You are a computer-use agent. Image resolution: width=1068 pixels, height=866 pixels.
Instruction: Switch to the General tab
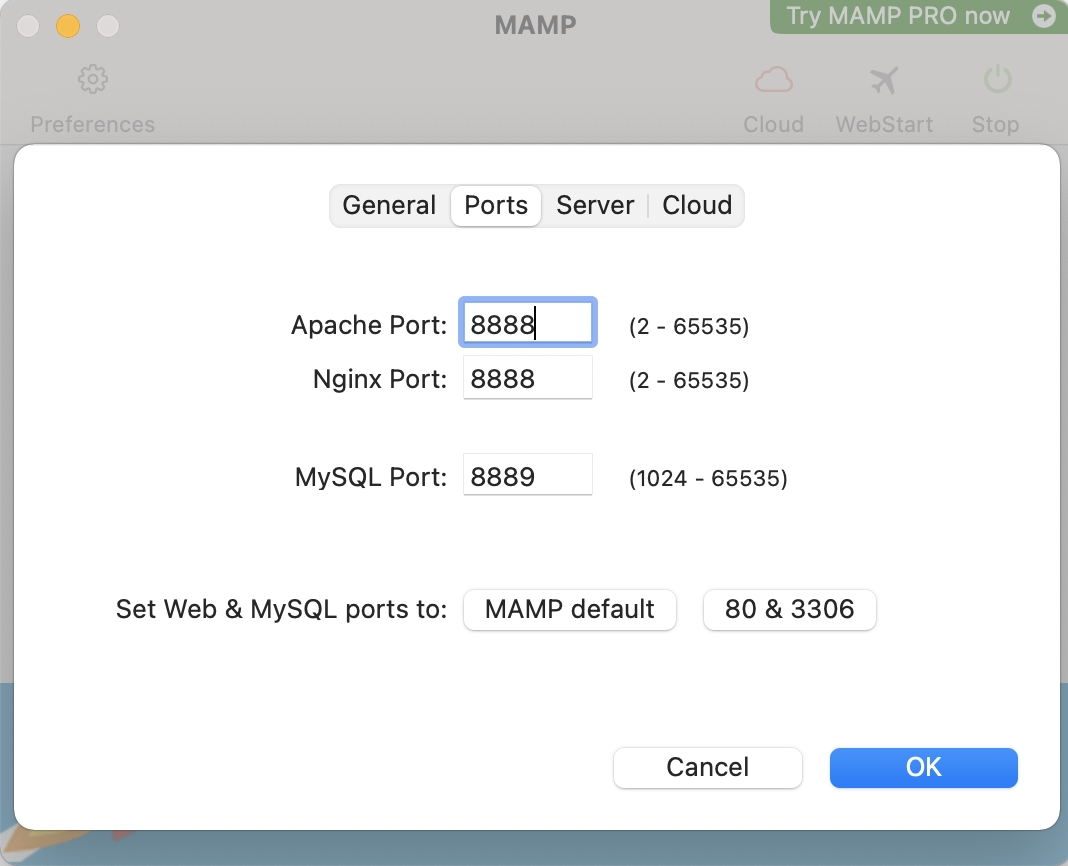coord(389,205)
